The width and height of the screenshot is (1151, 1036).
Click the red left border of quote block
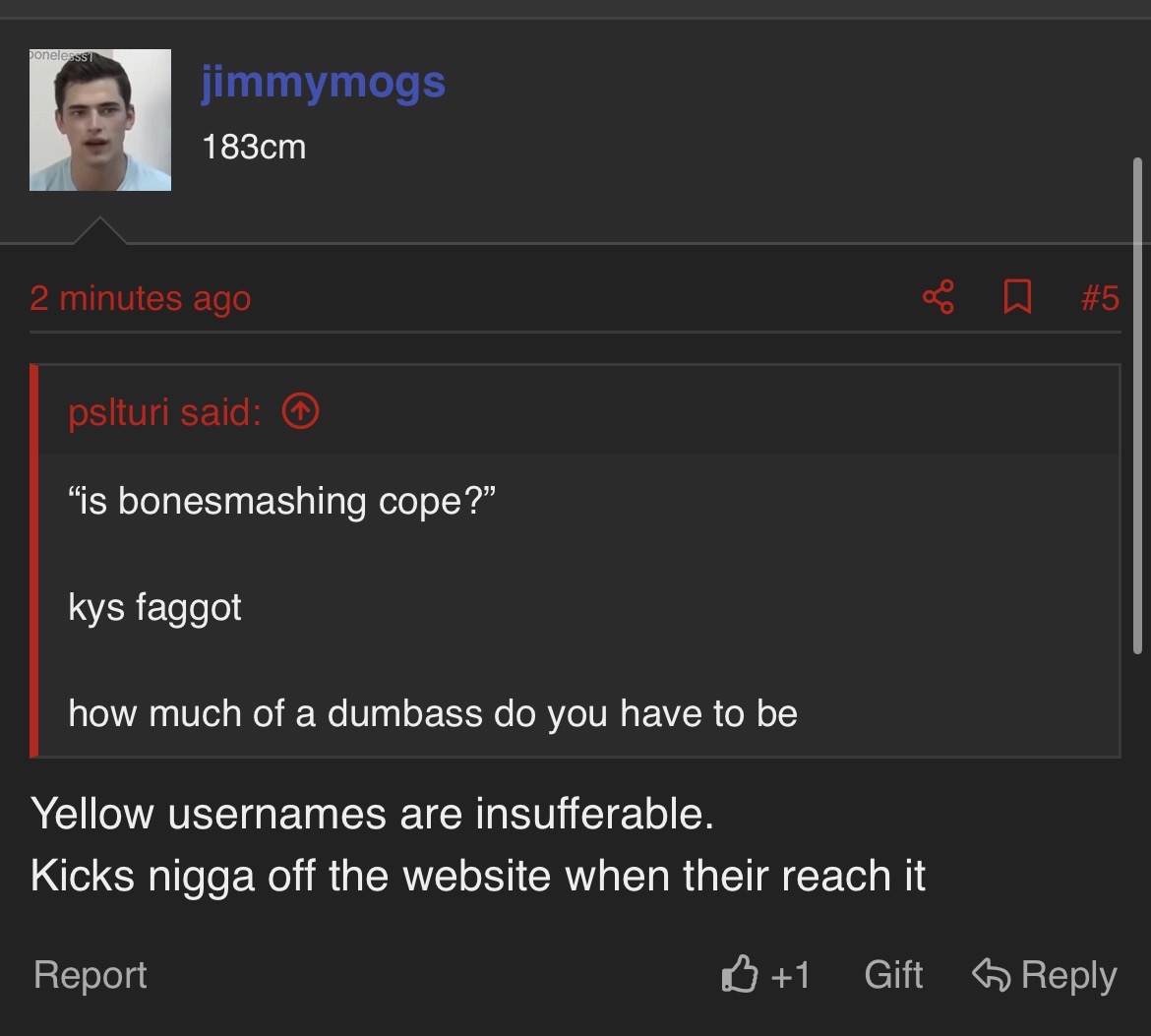(34, 561)
